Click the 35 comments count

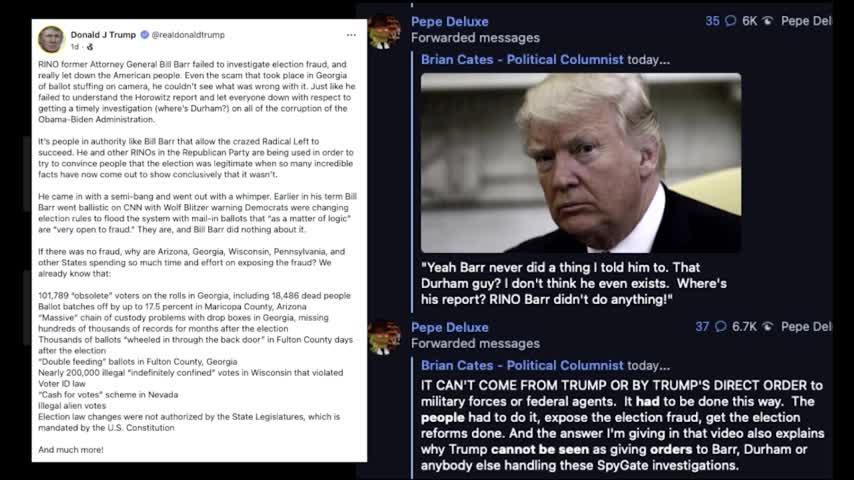pyautogui.click(x=712, y=21)
